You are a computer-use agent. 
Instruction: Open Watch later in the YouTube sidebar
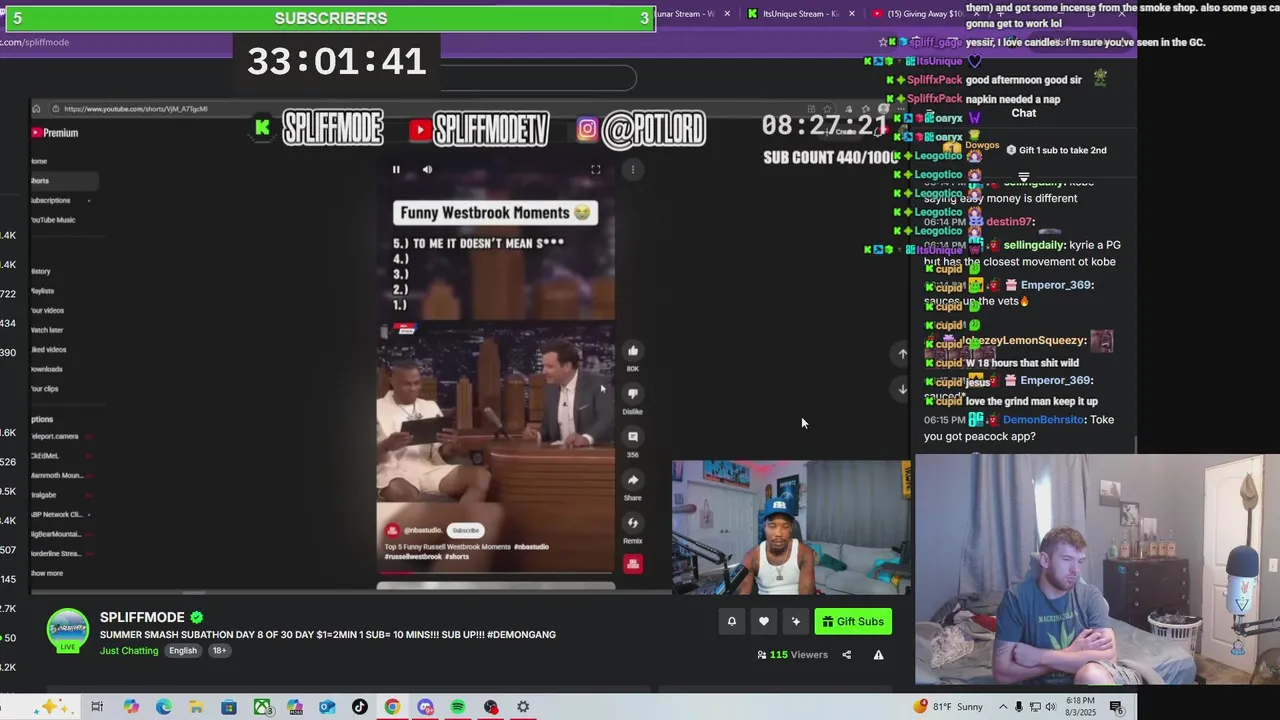click(47, 330)
